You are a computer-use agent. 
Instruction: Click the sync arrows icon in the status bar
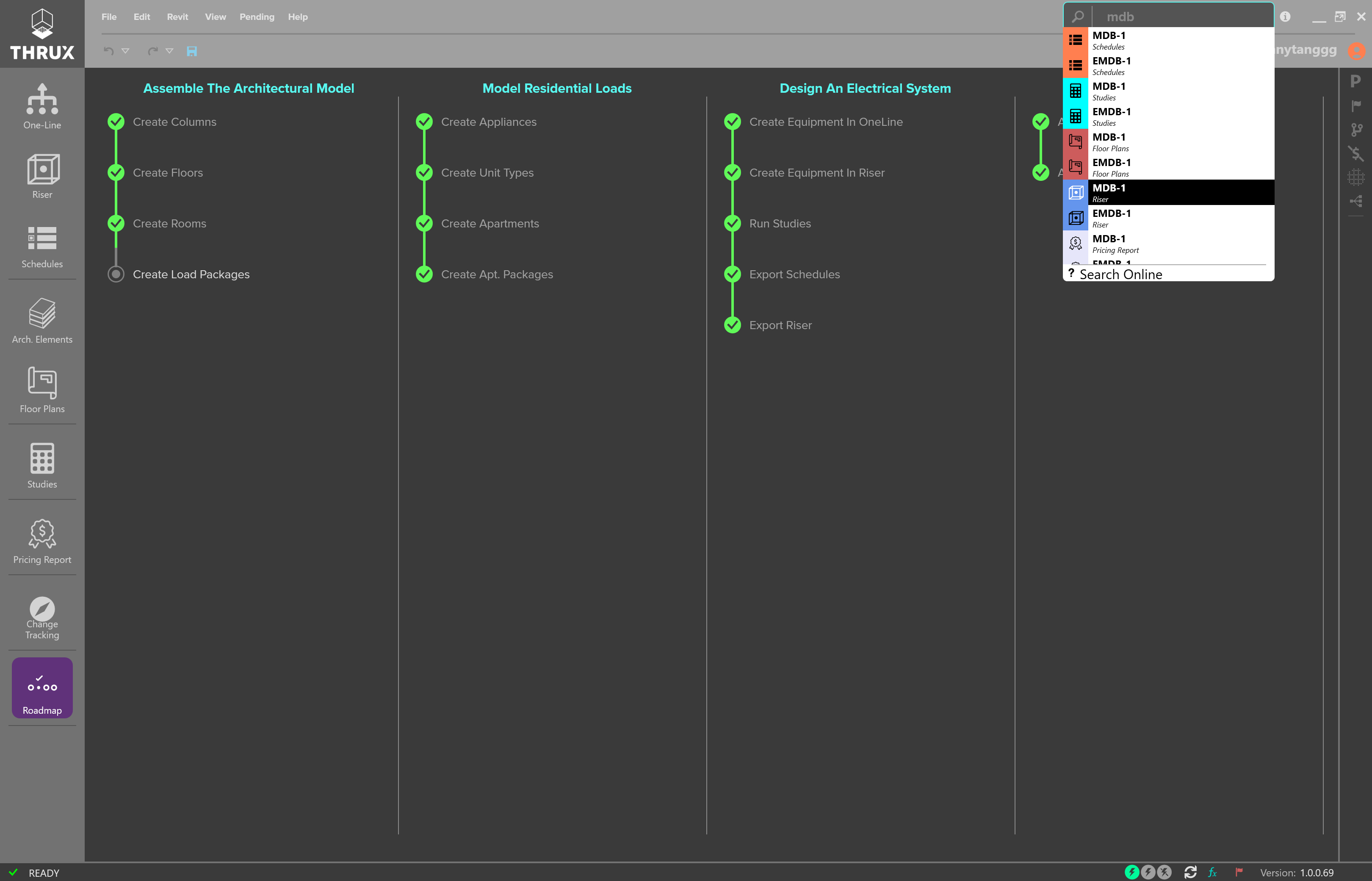[x=1190, y=873]
